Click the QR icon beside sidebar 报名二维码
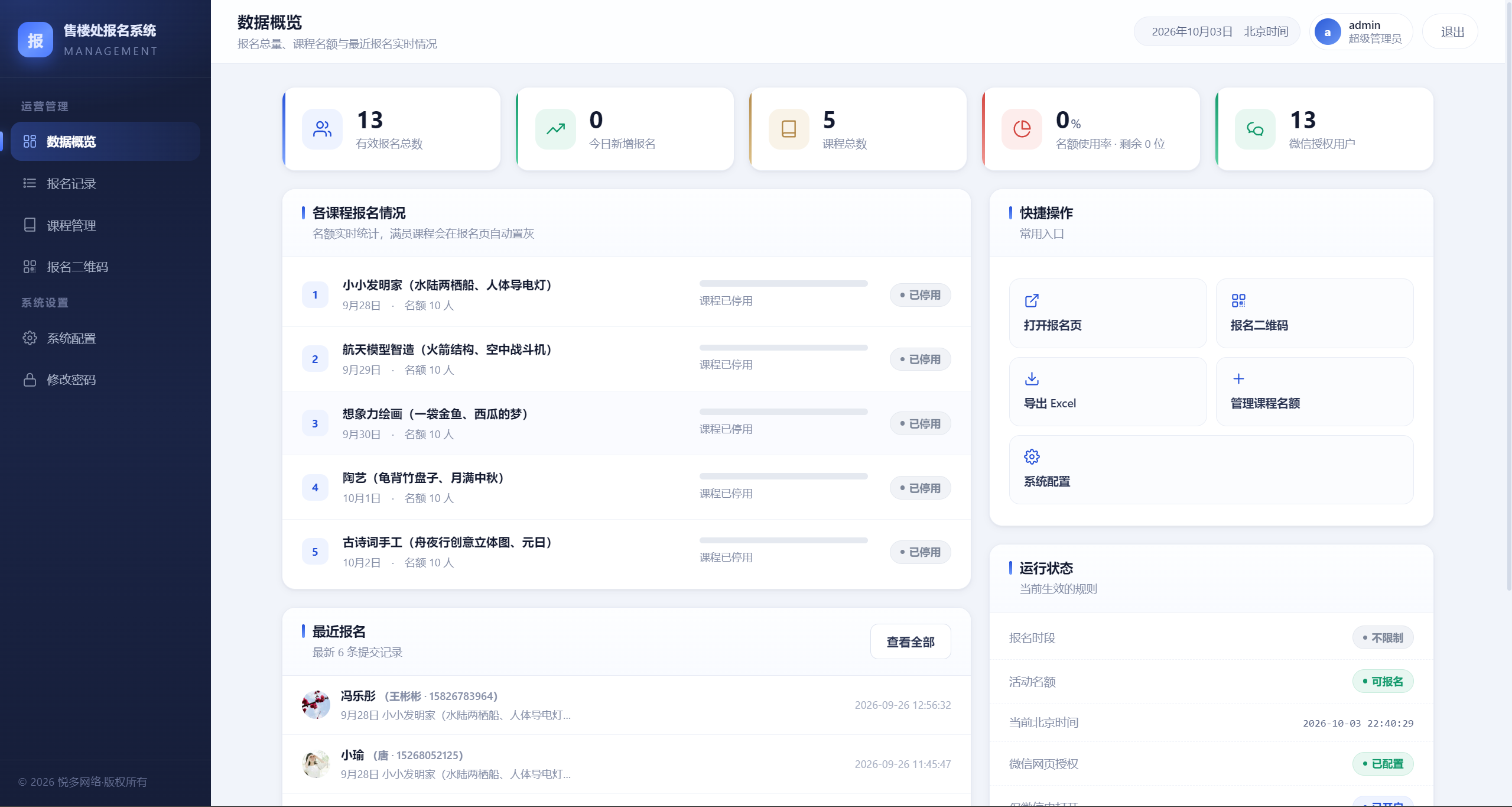The image size is (1512, 807). coord(30,267)
